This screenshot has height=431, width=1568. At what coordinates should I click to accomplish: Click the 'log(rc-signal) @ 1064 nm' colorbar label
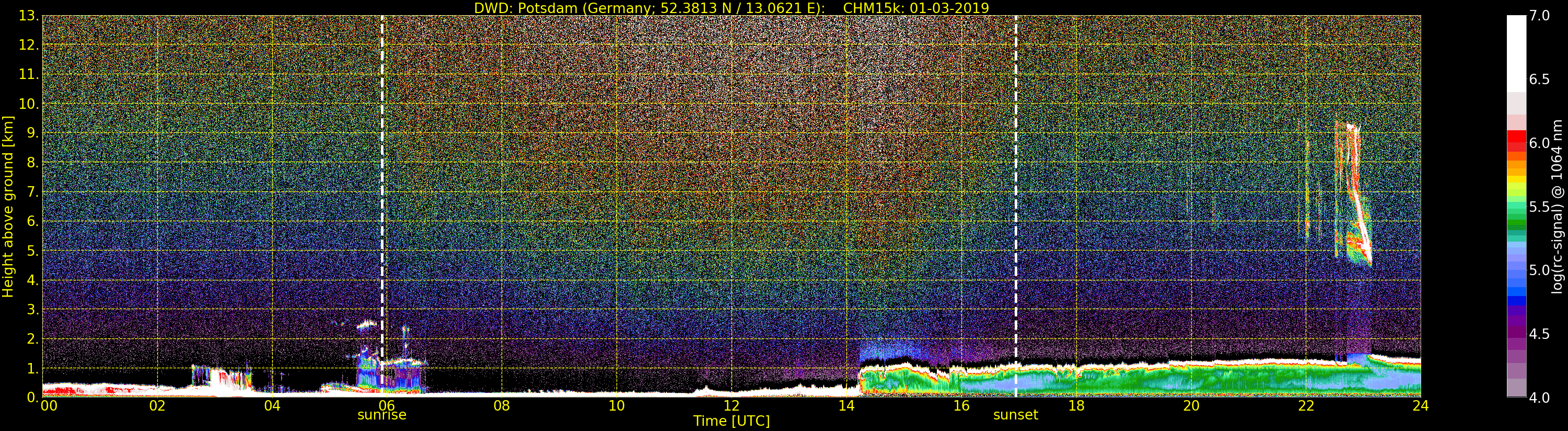tap(1558, 206)
